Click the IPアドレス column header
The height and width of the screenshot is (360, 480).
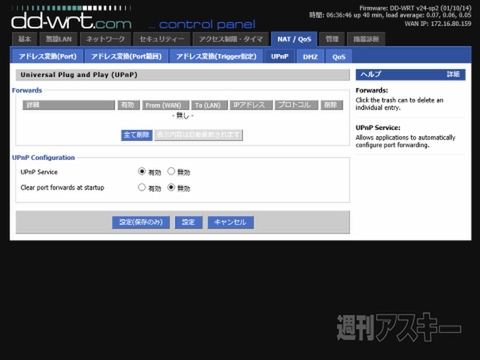[x=251, y=105]
